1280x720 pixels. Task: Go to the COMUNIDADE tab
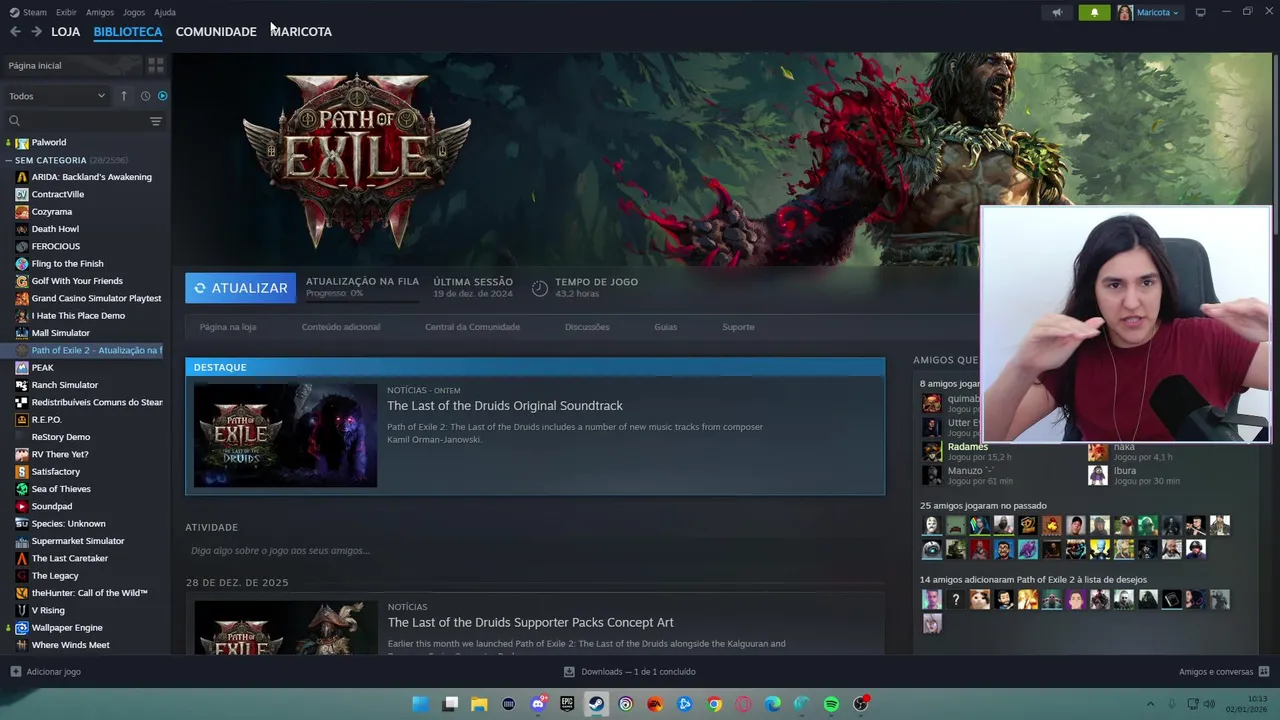click(x=216, y=32)
